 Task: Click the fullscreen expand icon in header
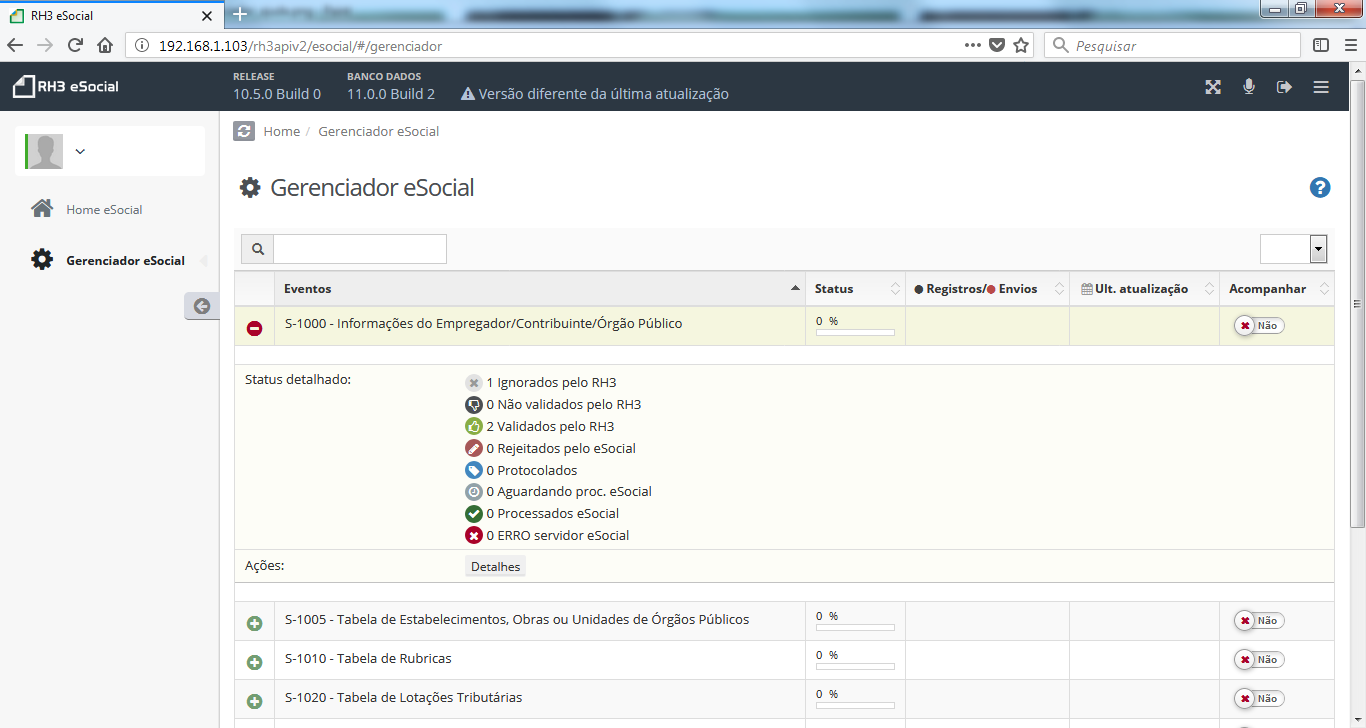coord(1213,87)
